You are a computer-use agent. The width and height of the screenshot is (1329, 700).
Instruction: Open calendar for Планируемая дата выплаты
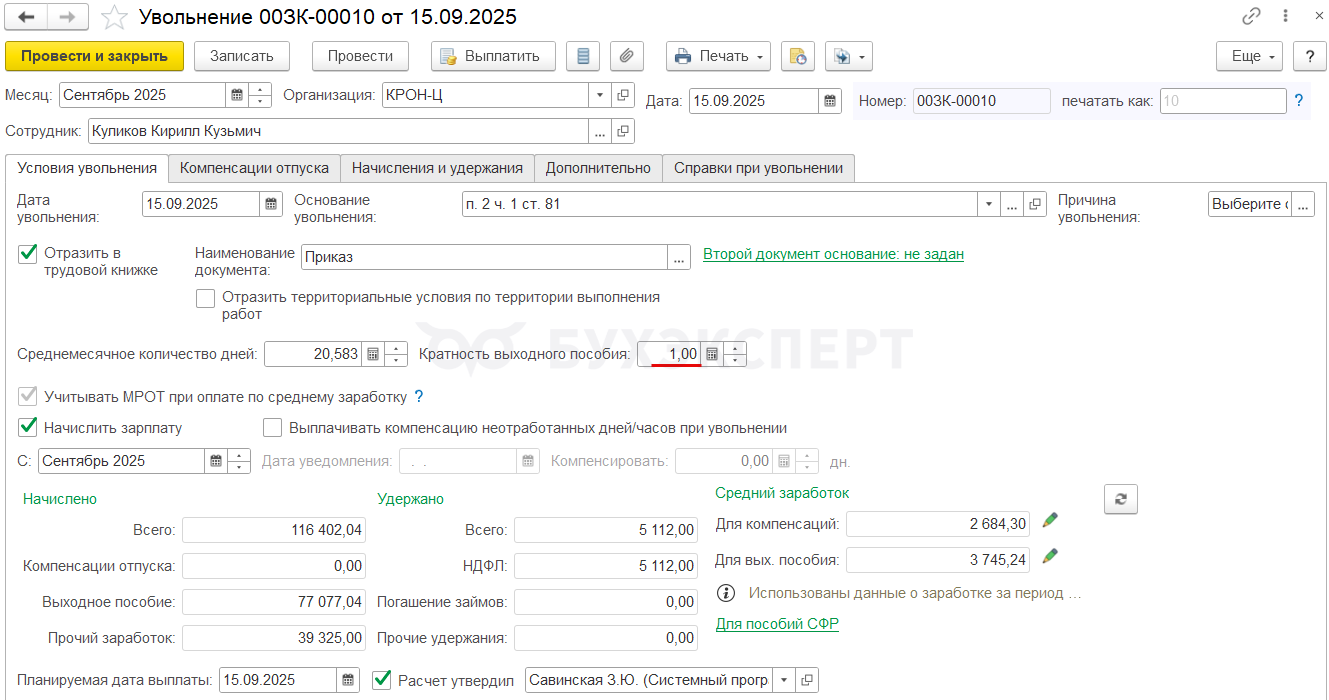[347, 680]
